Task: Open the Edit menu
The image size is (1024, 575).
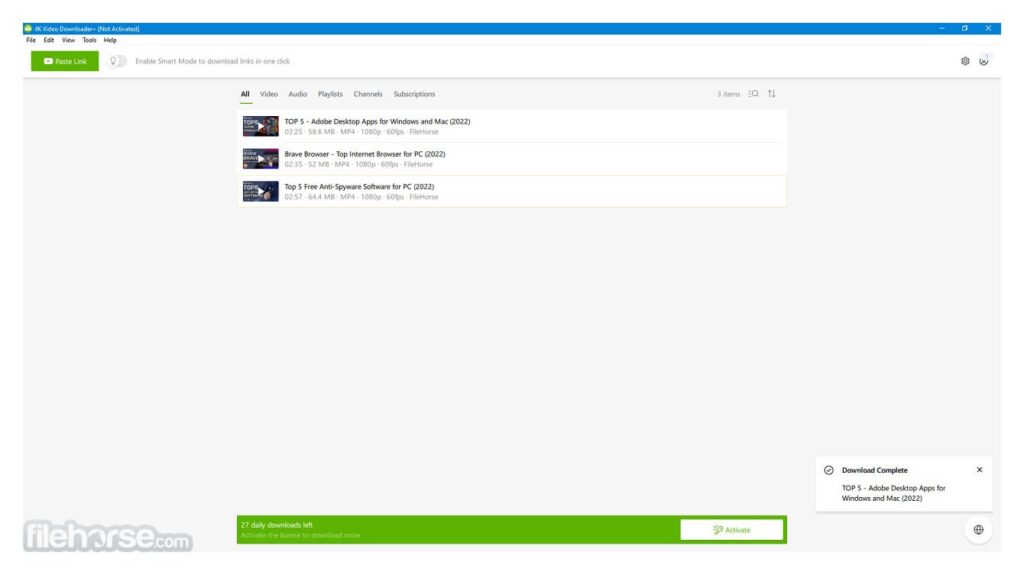Action: coord(49,40)
